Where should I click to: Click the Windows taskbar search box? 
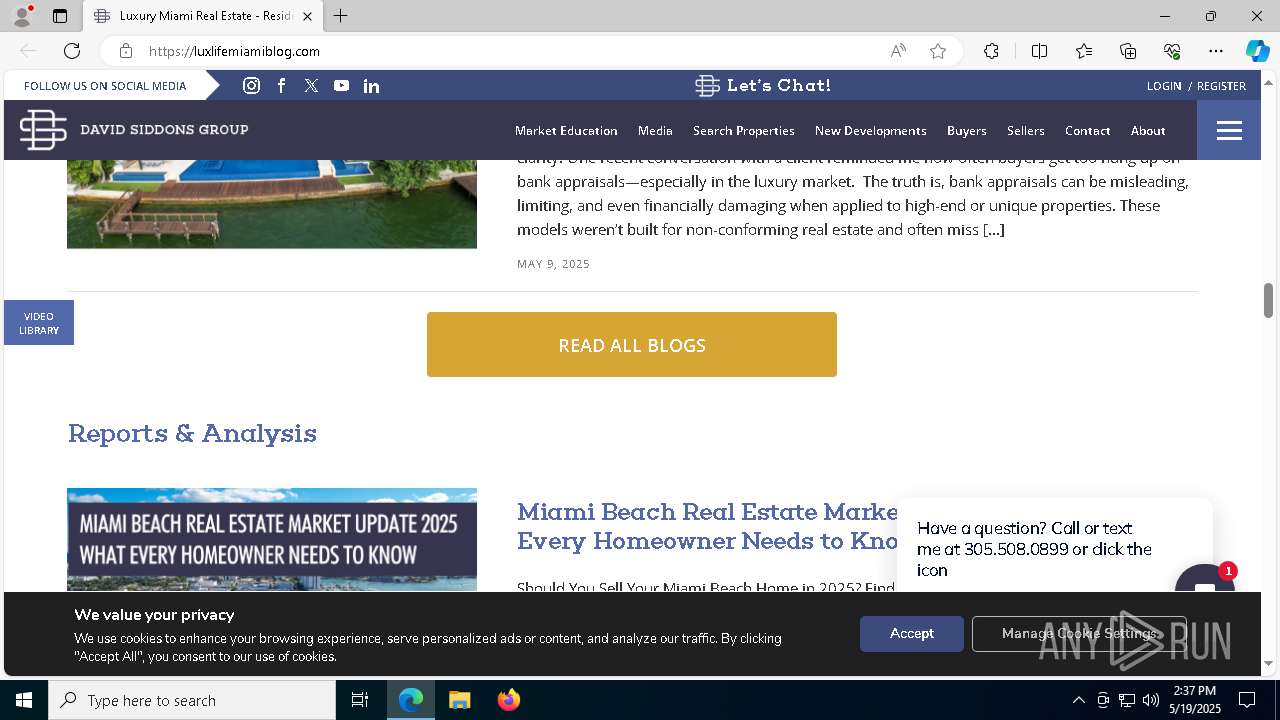(x=192, y=700)
